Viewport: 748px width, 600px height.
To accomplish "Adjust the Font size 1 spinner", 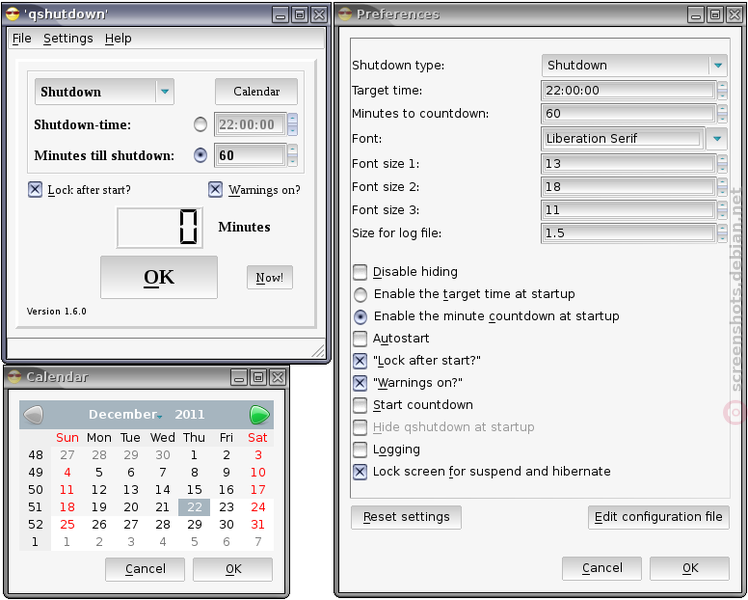I will 722,164.
